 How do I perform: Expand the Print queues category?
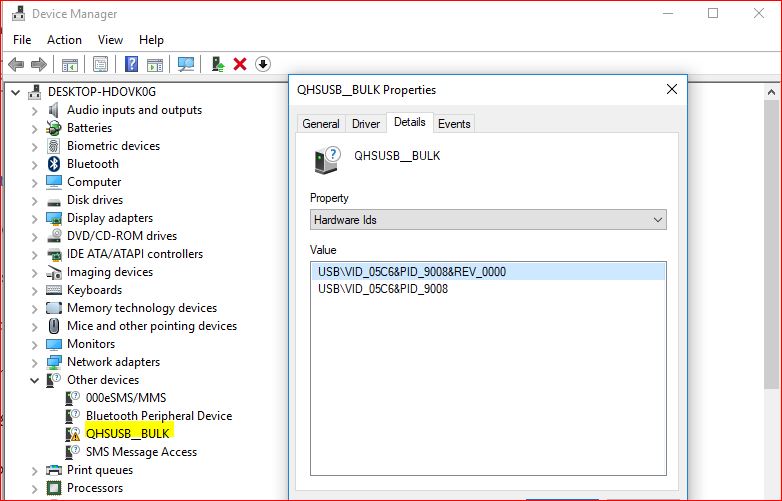coord(34,471)
